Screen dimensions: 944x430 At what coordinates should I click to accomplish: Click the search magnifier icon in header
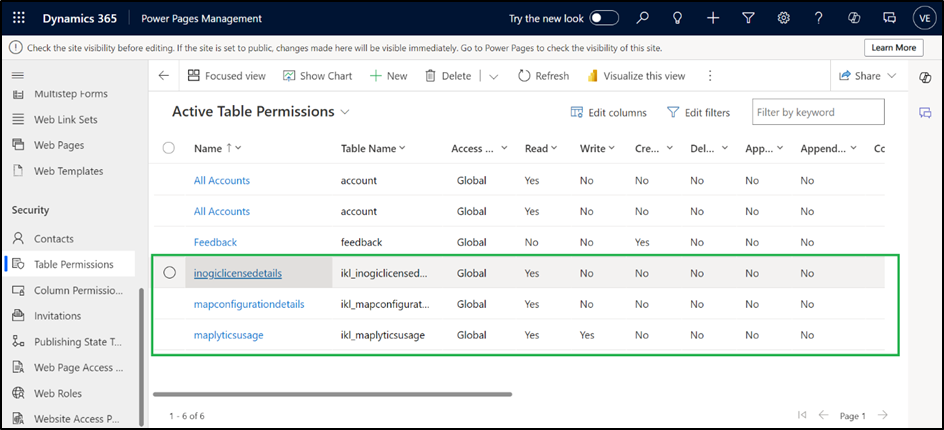643,18
